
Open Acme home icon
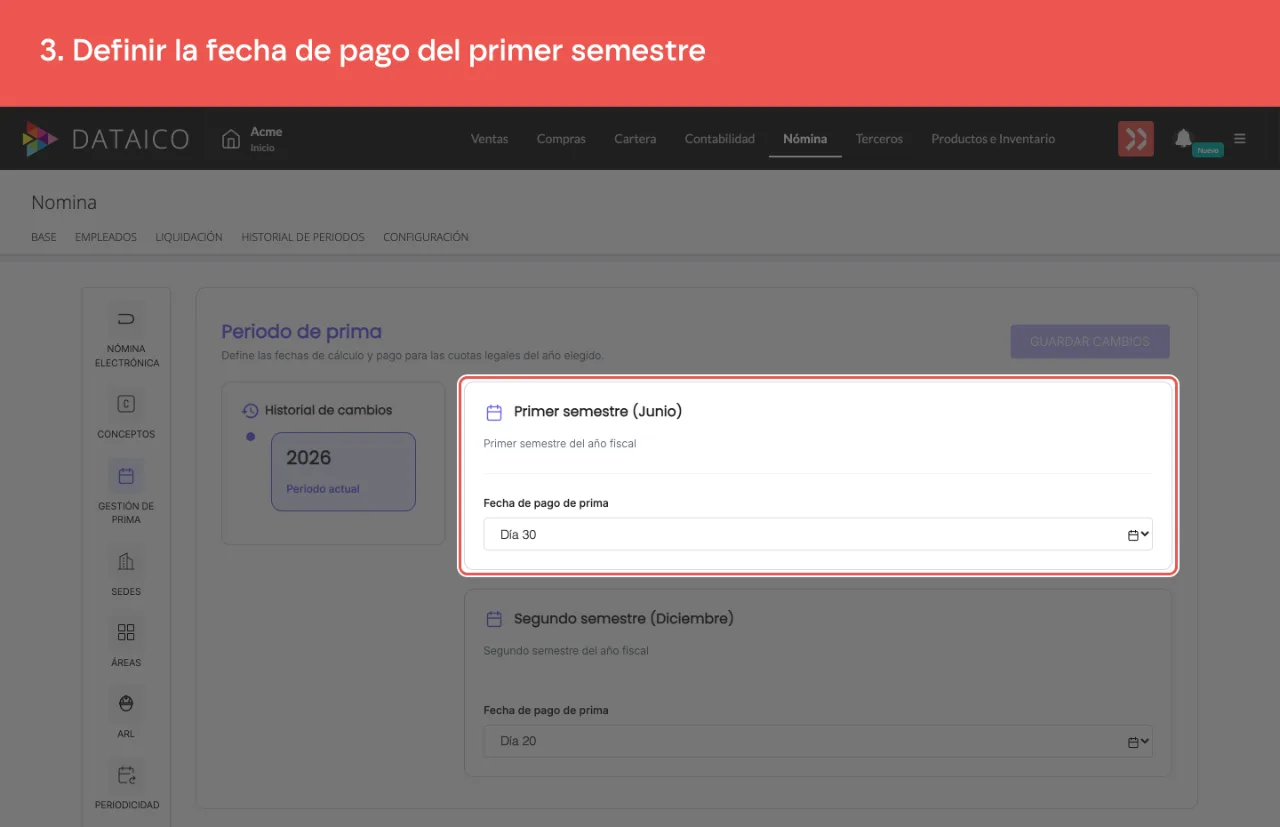coord(231,139)
